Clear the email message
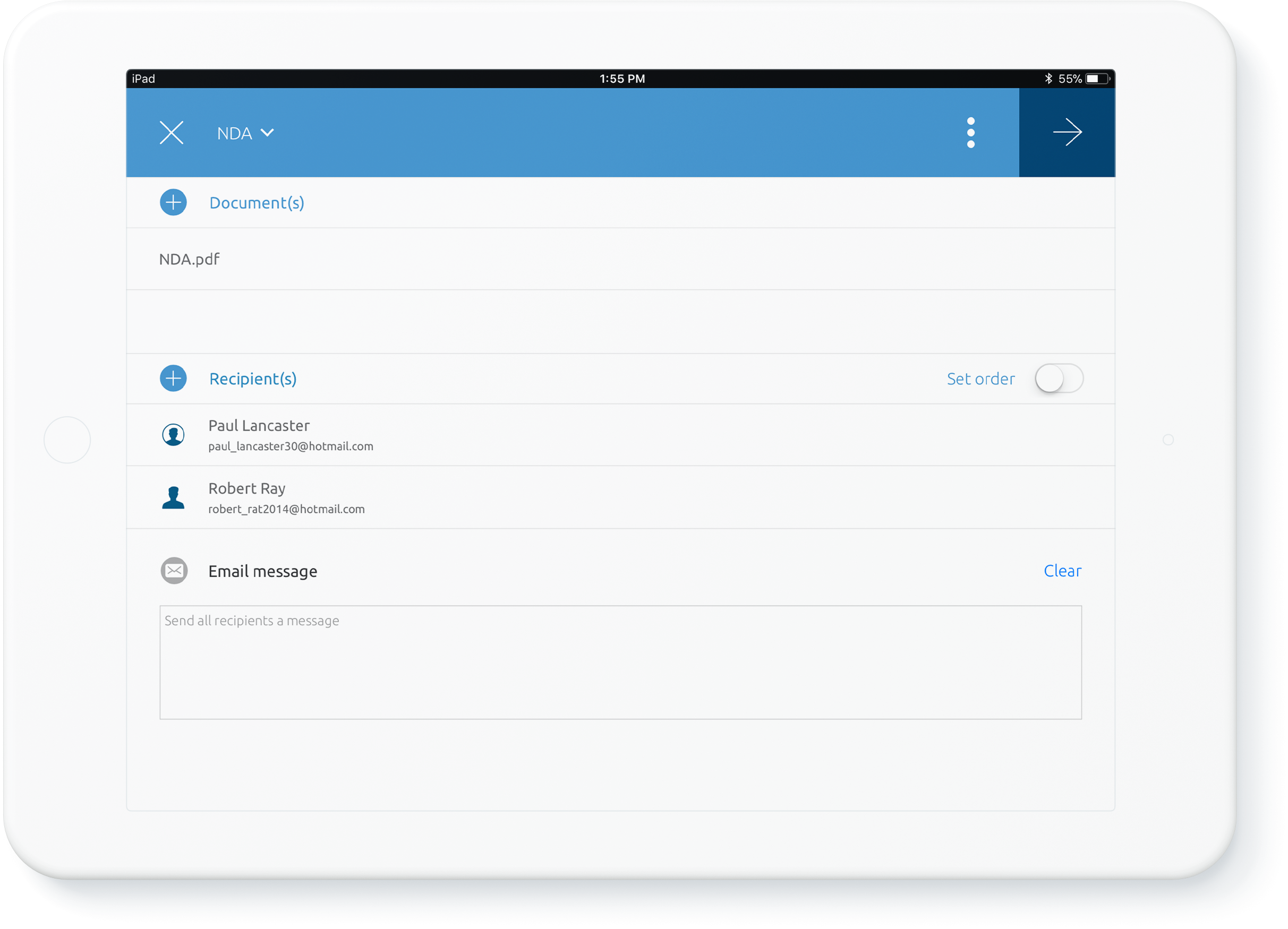The image size is (1288, 929). 1063,571
